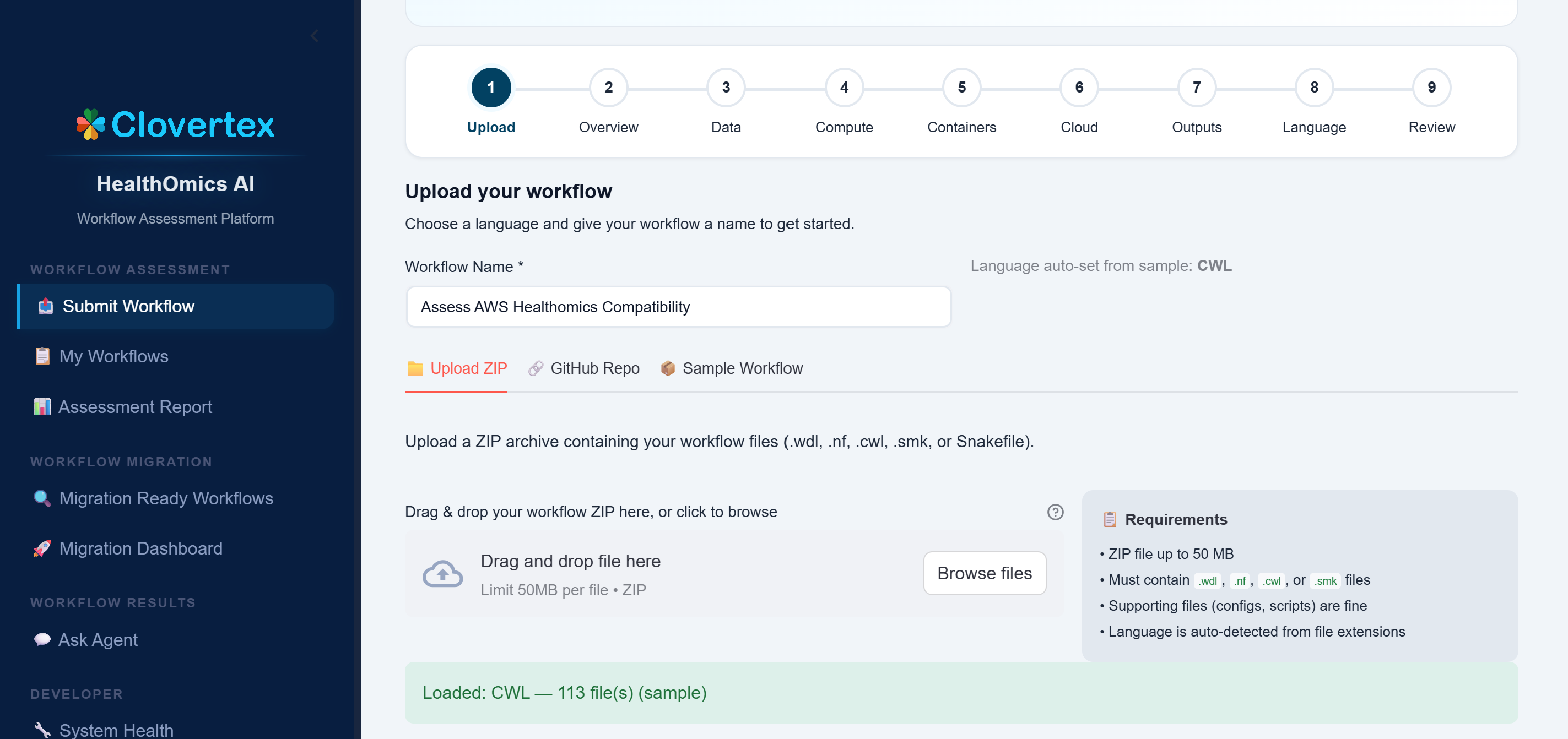
Task: Jump to step 2 Overview
Action: tap(608, 88)
